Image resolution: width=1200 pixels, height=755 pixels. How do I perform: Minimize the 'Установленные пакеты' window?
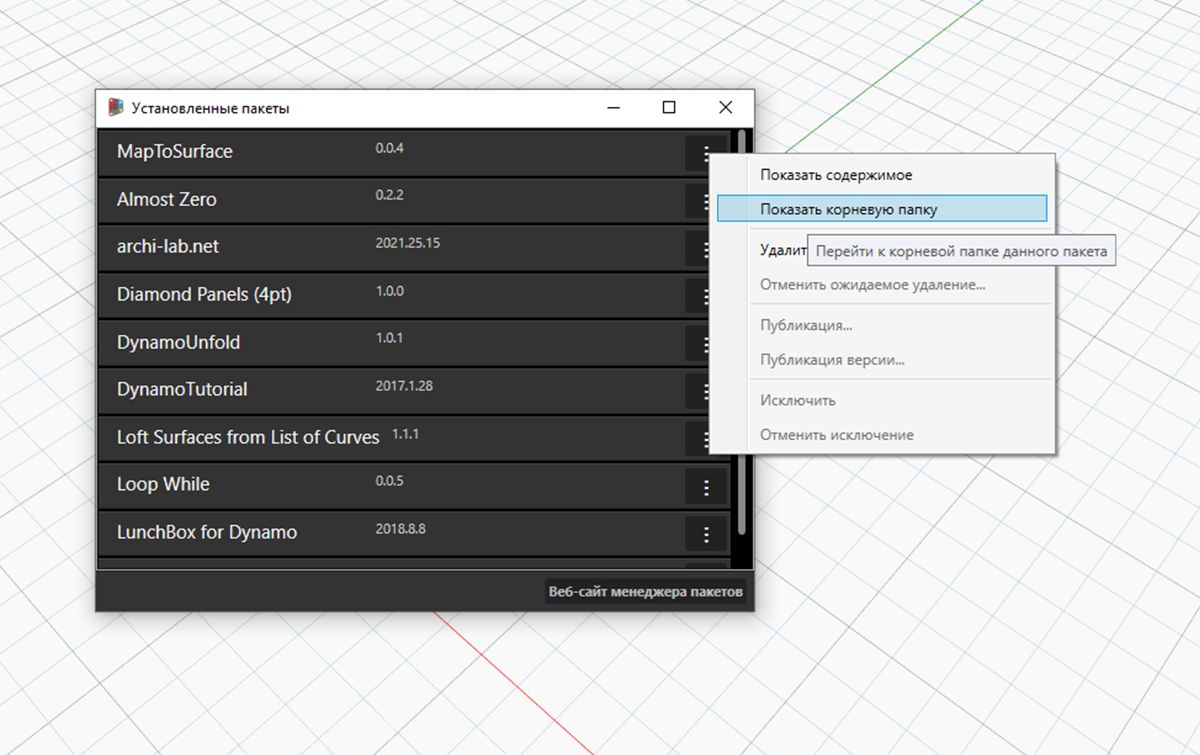tap(613, 108)
